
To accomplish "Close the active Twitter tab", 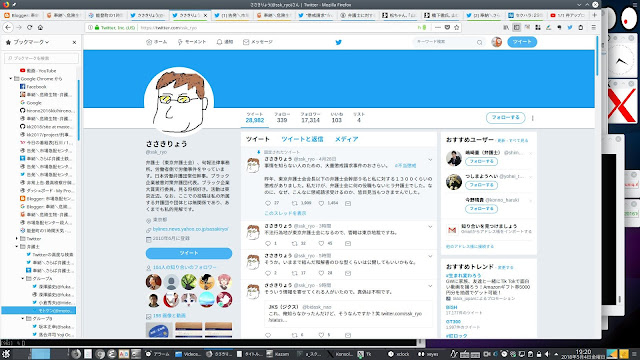I will [205, 15].
